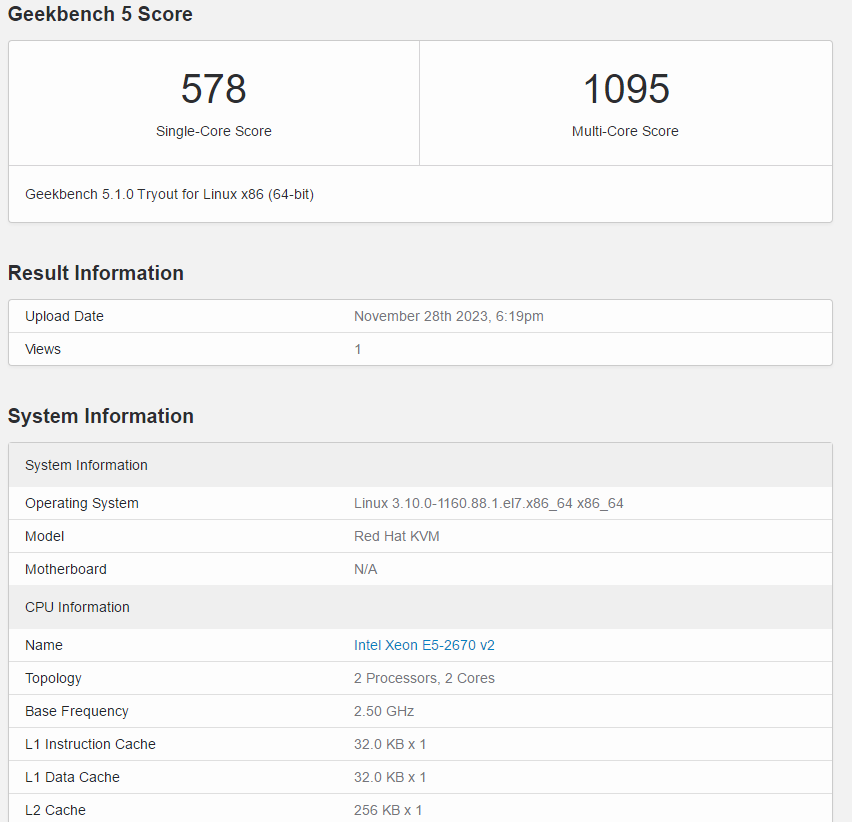Select the 256 KB x 1 value
852x822 pixels.
point(388,810)
